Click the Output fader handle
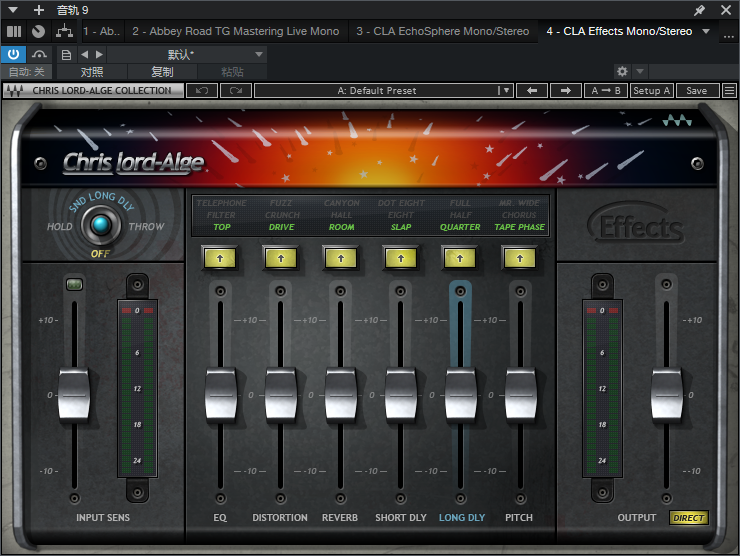The height and width of the screenshot is (556, 740). tap(666, 395)
